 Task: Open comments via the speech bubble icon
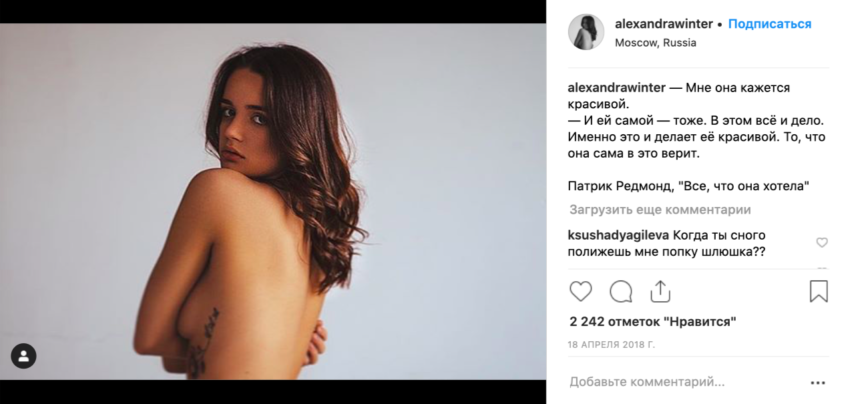[x=621, y=292]
